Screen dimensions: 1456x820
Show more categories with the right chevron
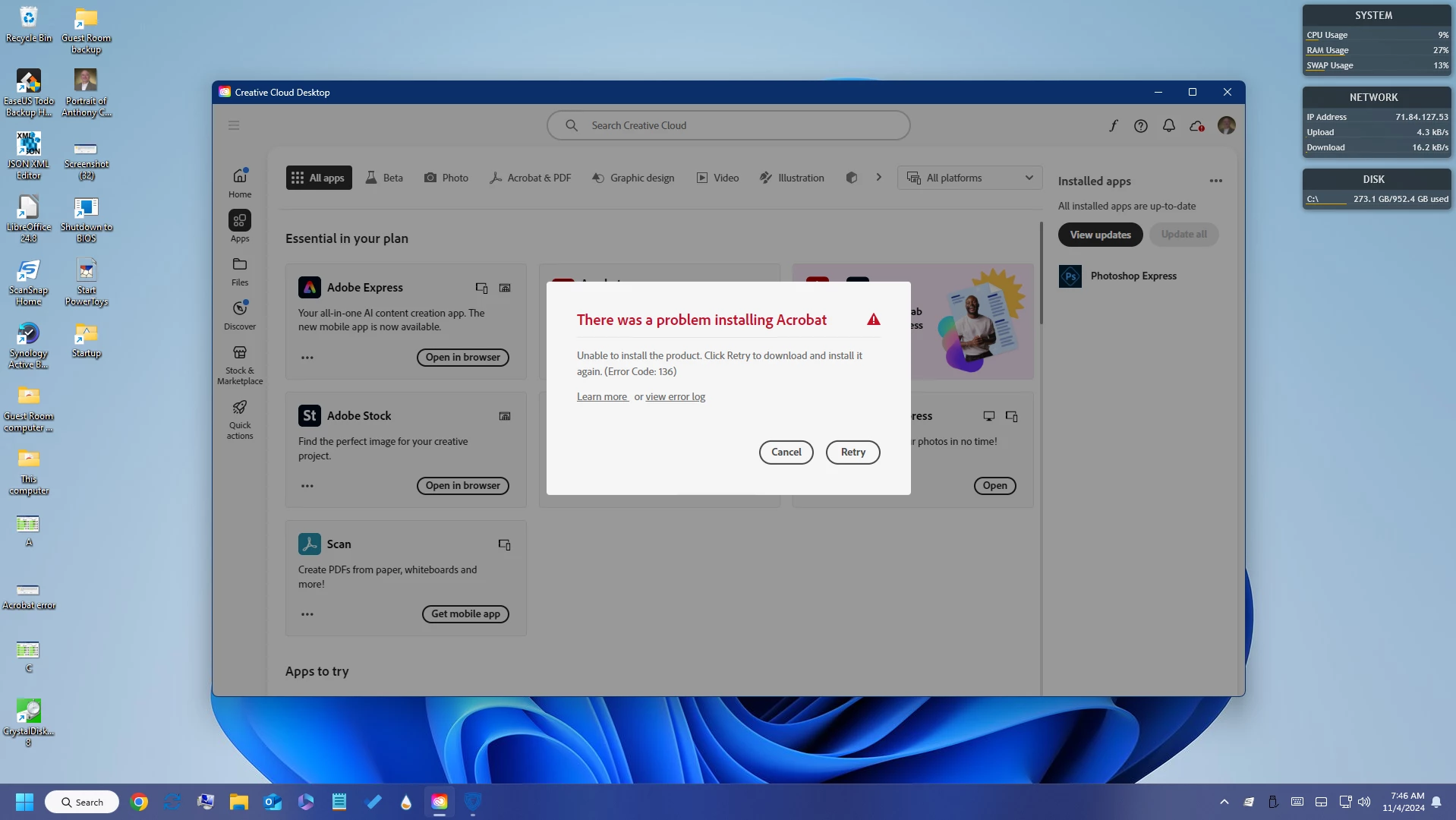(878, 178)
